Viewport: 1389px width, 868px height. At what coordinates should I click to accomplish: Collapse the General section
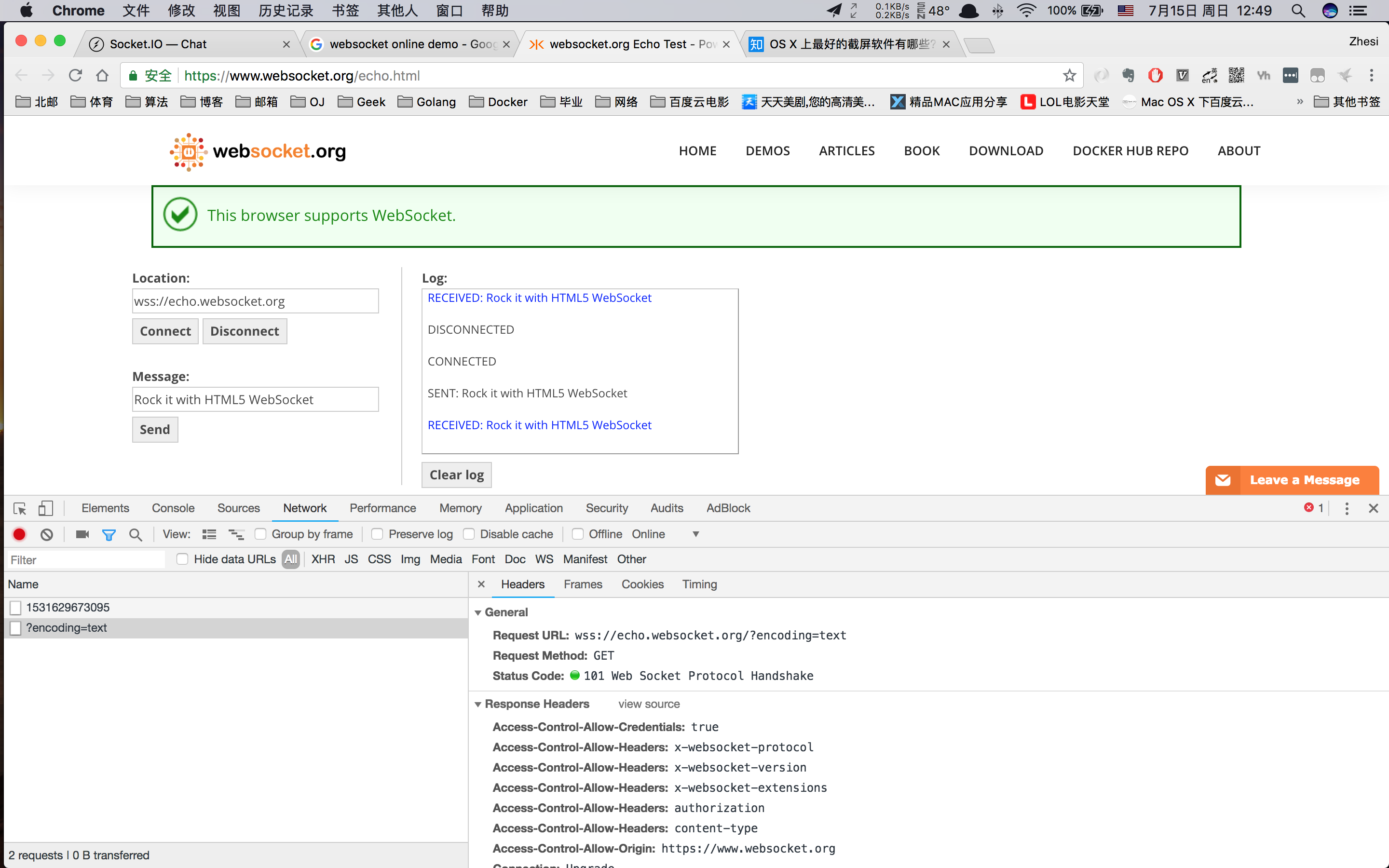[x=477, y=612]
